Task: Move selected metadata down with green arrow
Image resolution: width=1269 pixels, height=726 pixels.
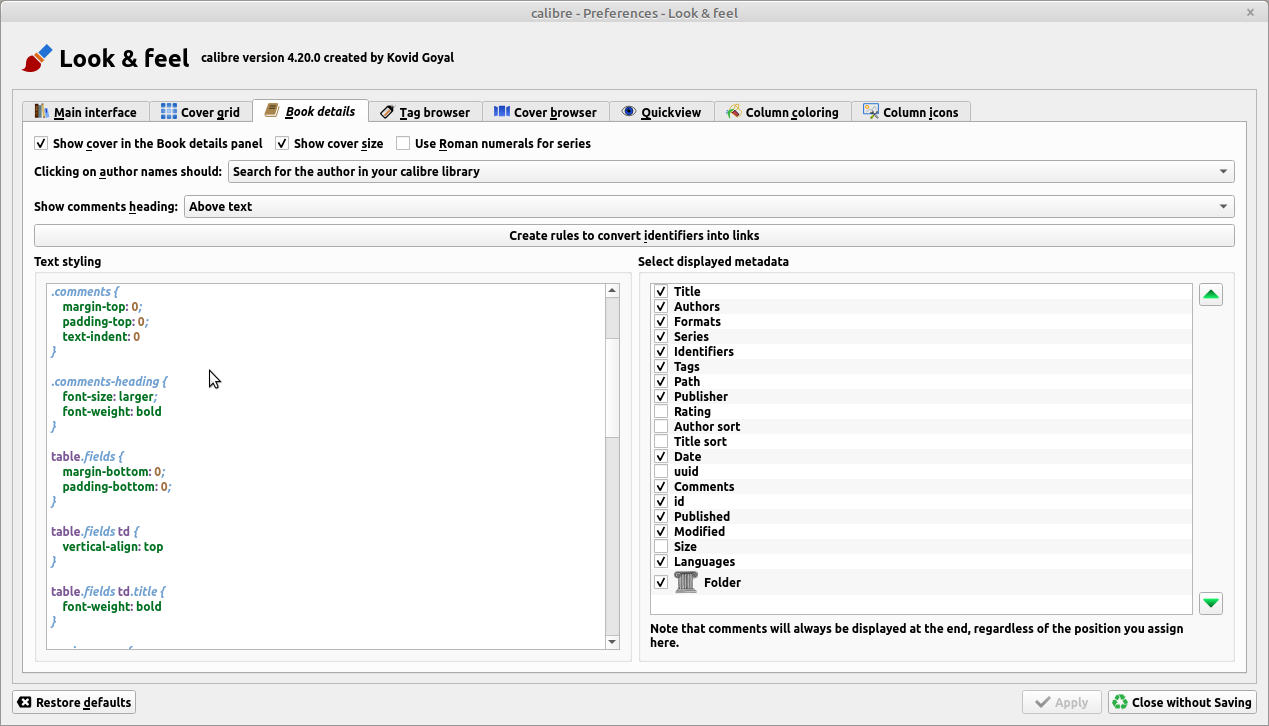Action: [1211, 603]
